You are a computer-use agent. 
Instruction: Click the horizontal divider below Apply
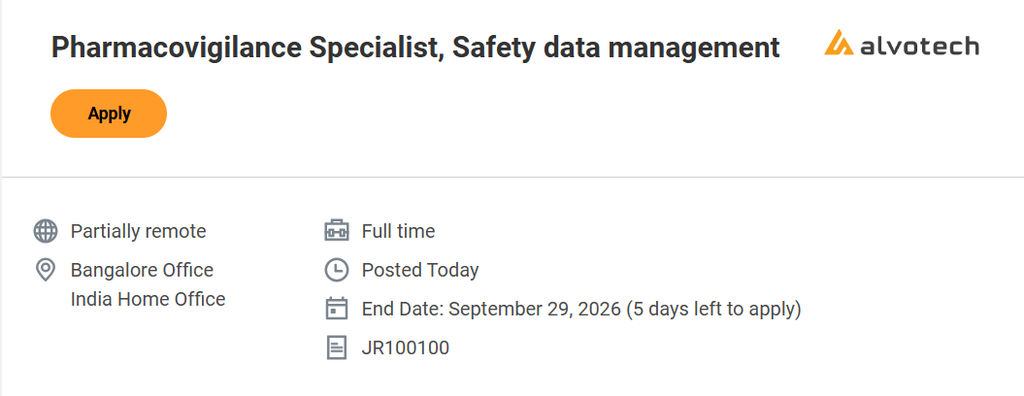[512, 177]
